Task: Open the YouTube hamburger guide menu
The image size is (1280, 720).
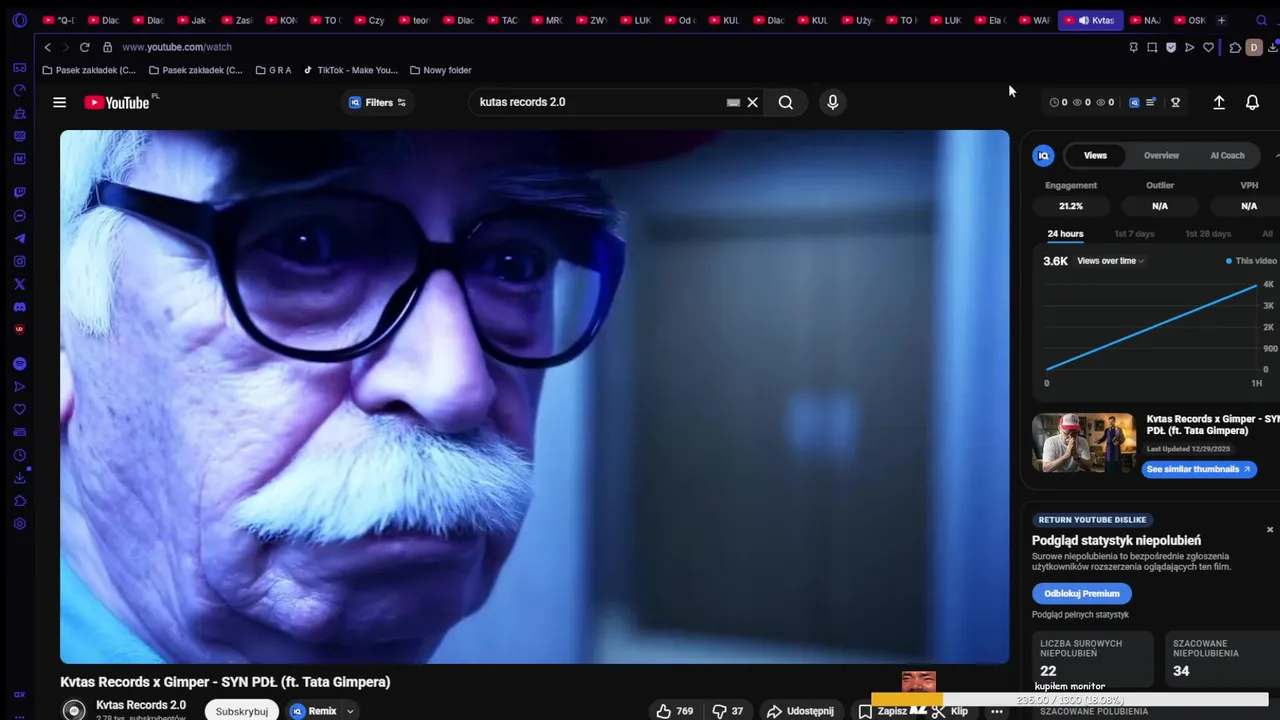Action: click(59, 102)
